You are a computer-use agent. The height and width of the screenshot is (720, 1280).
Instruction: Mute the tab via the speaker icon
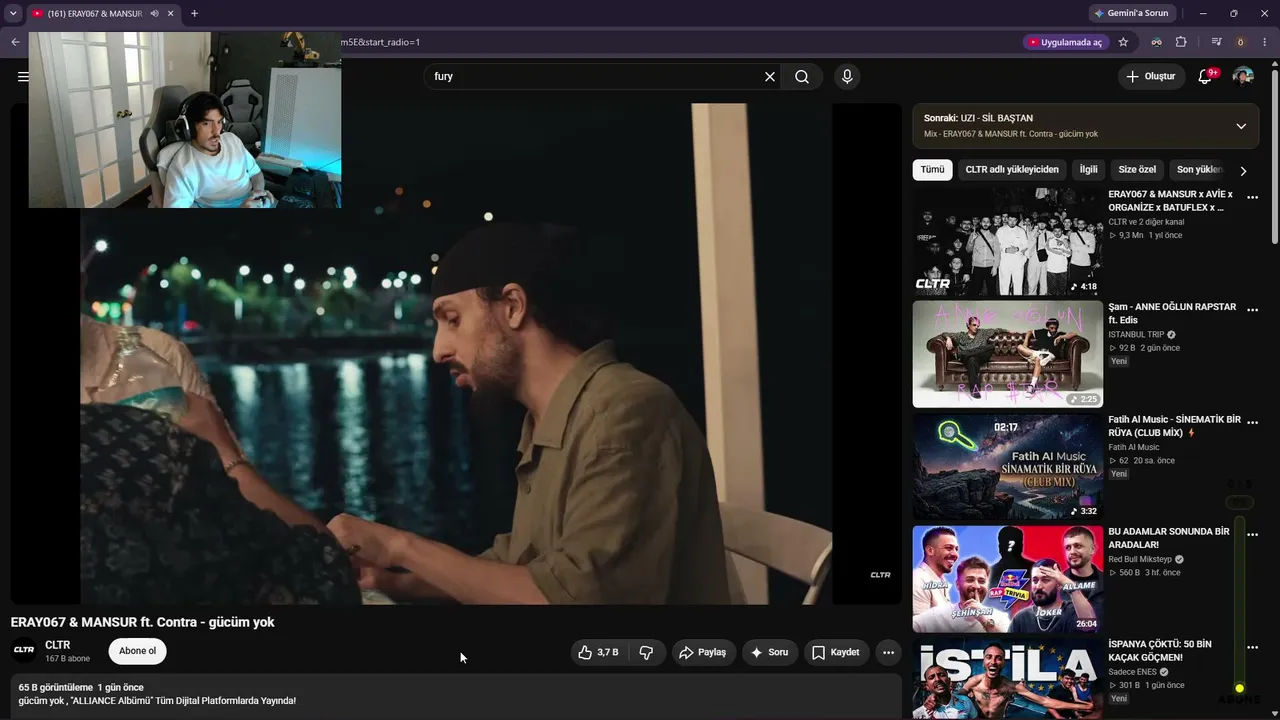point(155,14)
